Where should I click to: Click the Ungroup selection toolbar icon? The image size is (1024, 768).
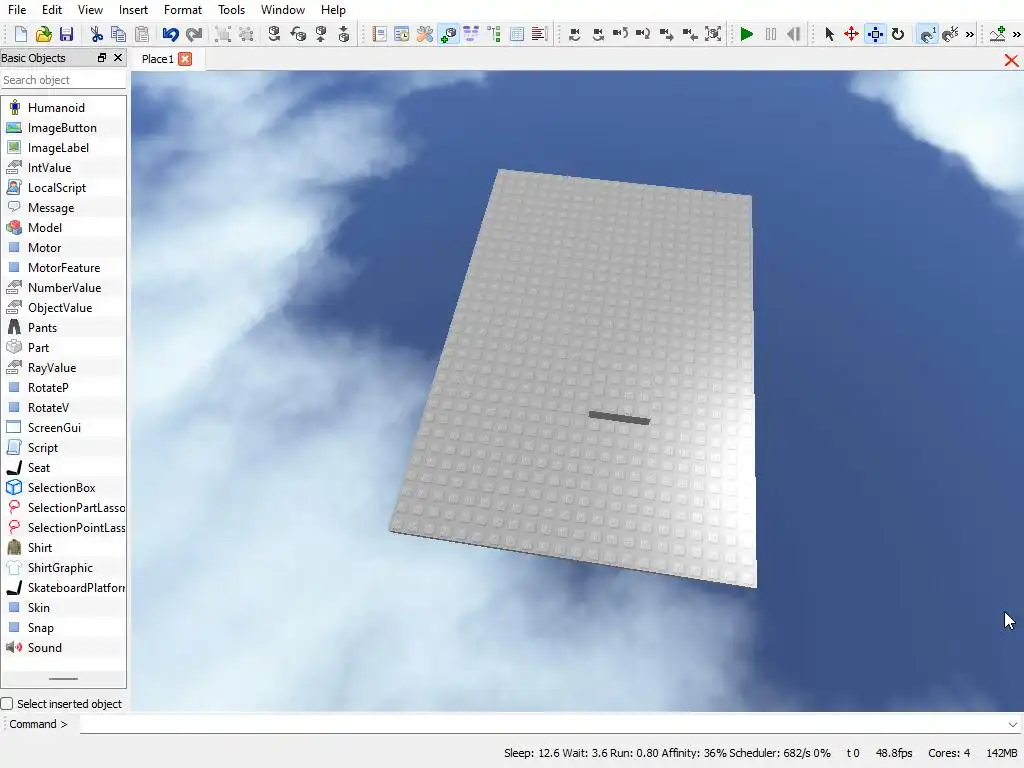pyautogui.click(x=246, y=34)
